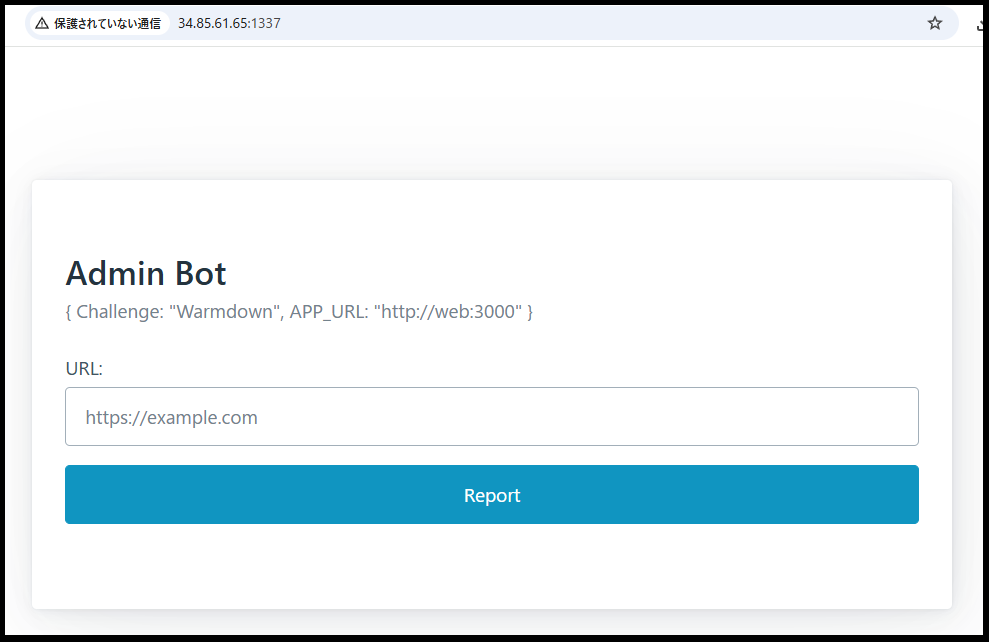Submit the form with the Report button

tap(491, 494)
